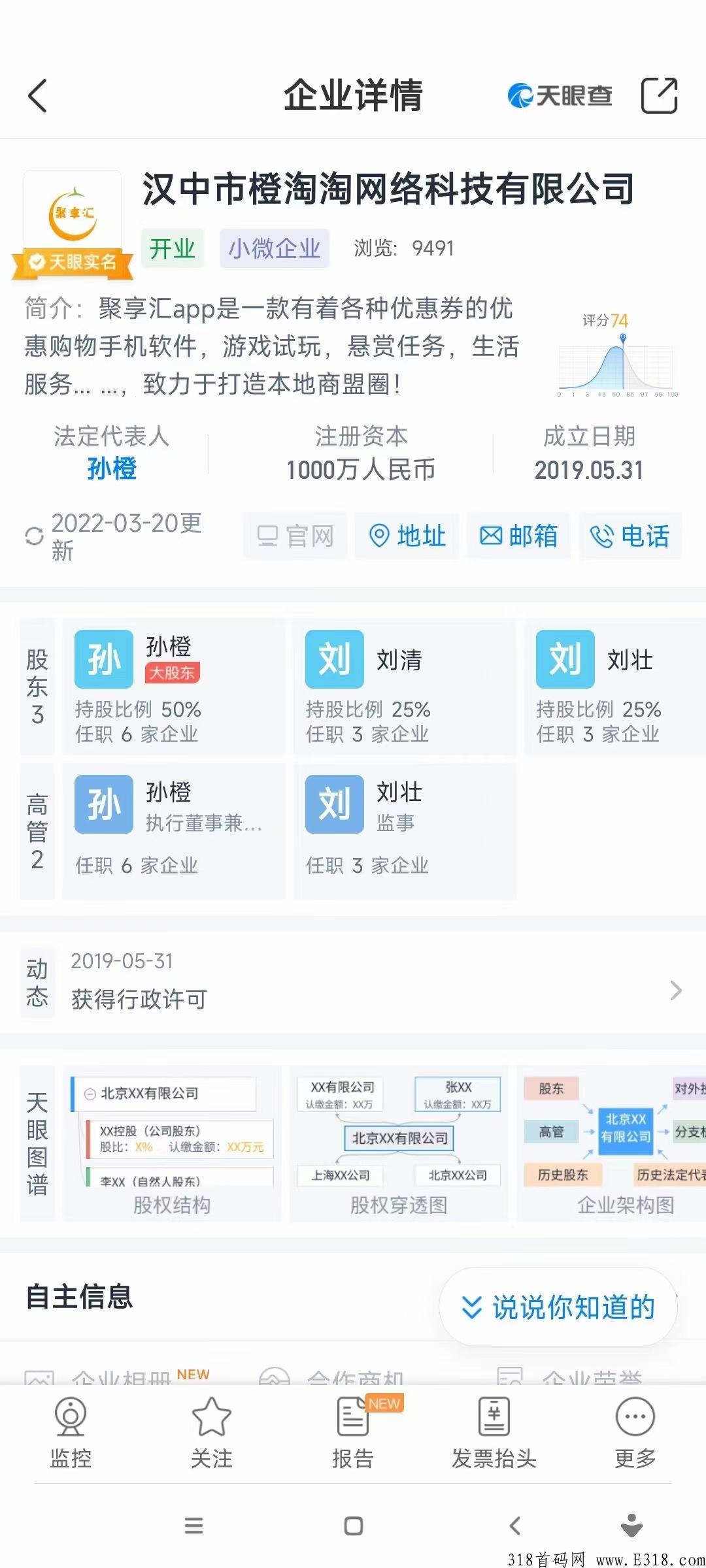The height and width of the screenshot is (1568, 706).
Task: Open the 邮箱 email button
Action: pos(519,536)
